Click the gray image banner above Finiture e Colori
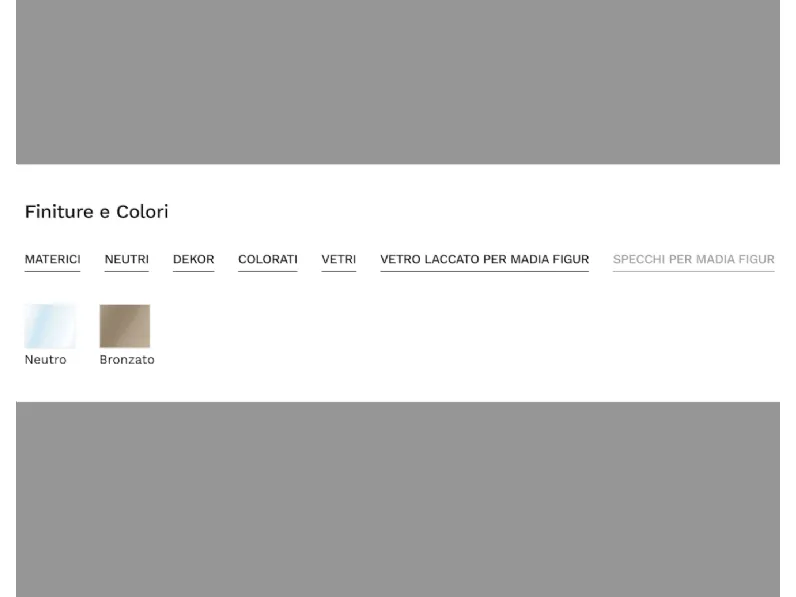 pyautogui.click(x=398, y=82)
